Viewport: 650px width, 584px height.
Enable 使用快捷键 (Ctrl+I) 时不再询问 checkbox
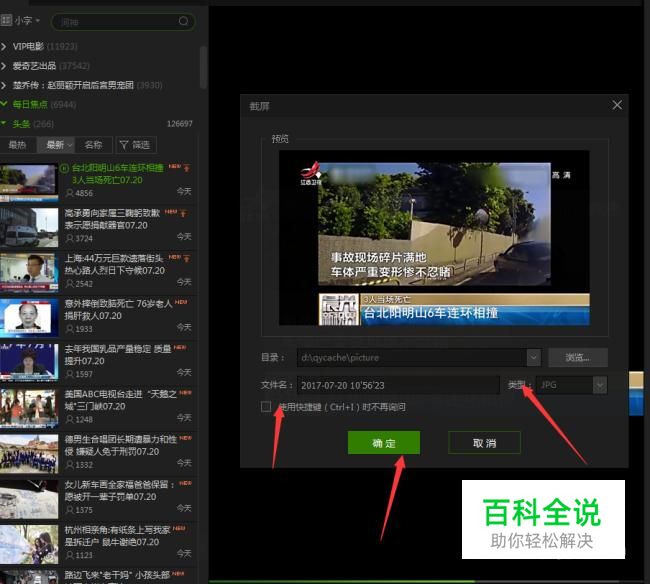(266, 407)
